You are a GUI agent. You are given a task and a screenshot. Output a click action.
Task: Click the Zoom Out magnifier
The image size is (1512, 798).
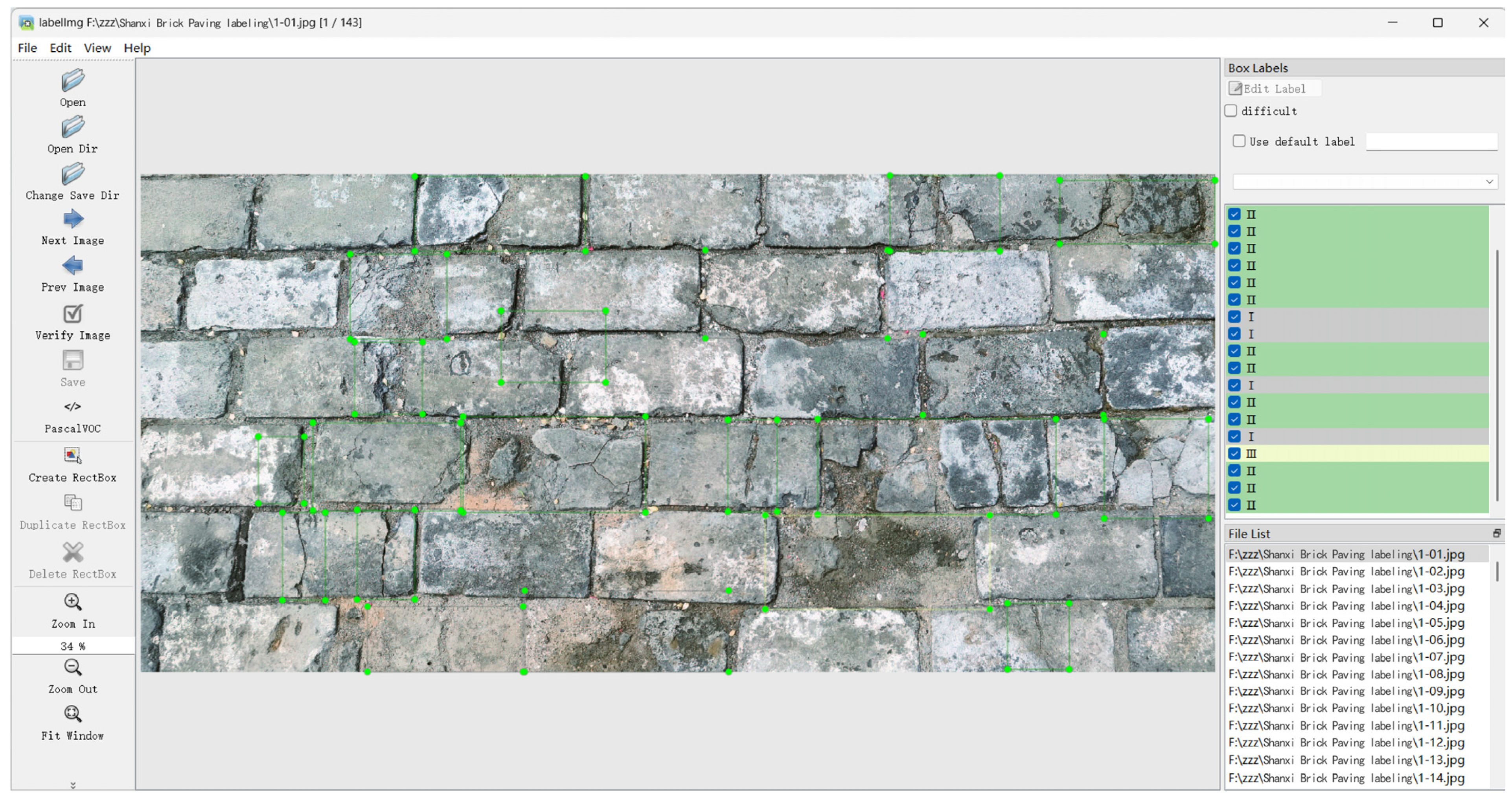pyautogui.click(x=73, y=667)
